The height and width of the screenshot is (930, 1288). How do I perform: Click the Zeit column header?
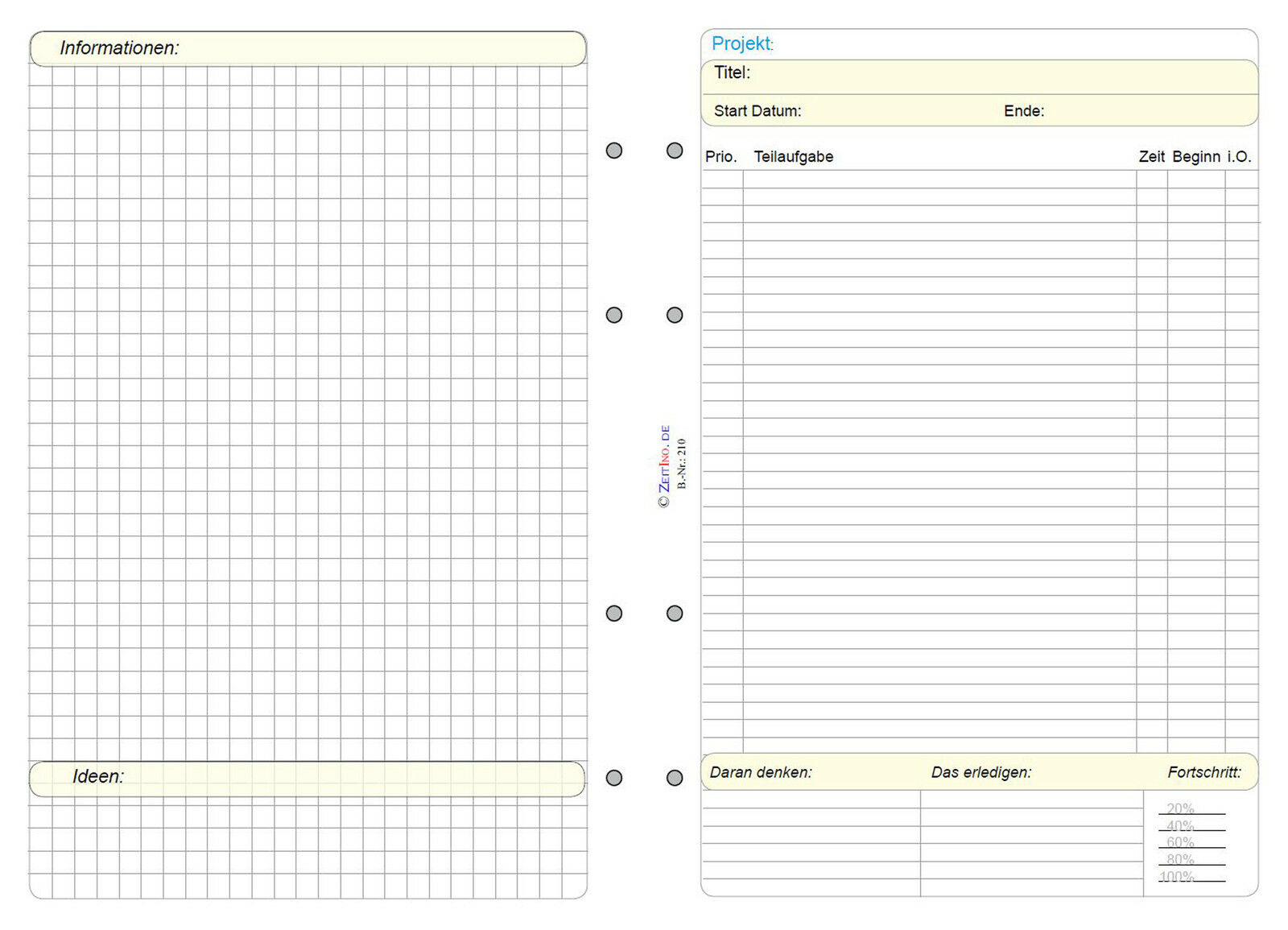click(x=1151, y=157)
